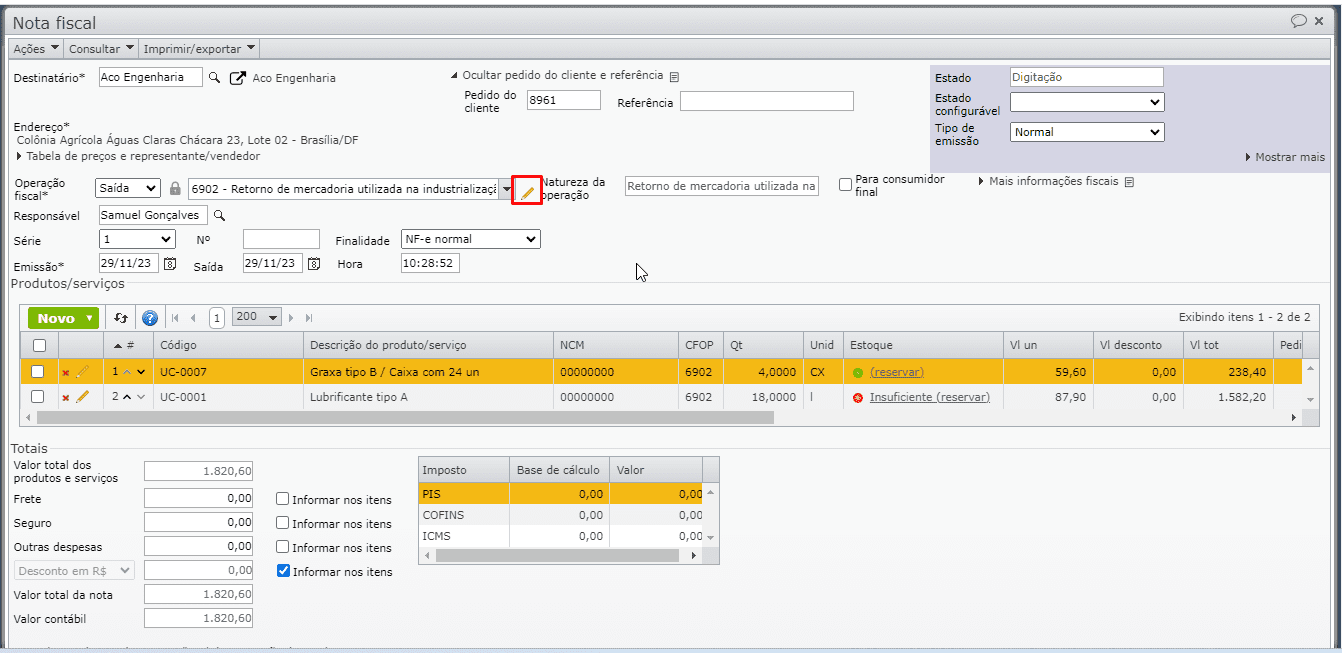The height and width of the screenshot is (653, 1342).
Task: Open the Tipo de emissão dropdown
Action: (x=1087, y=132)
